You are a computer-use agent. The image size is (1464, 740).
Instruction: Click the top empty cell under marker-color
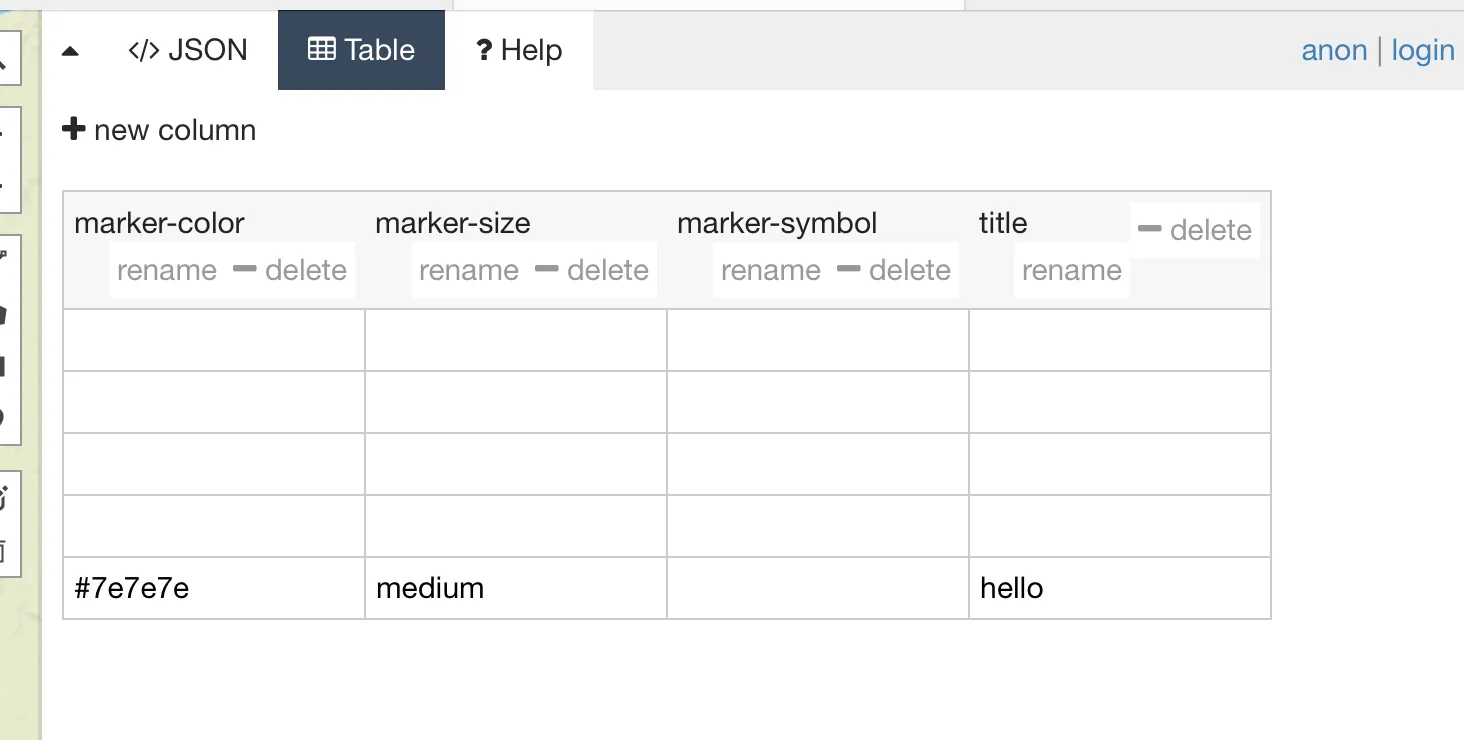click(x=214, y=340)
